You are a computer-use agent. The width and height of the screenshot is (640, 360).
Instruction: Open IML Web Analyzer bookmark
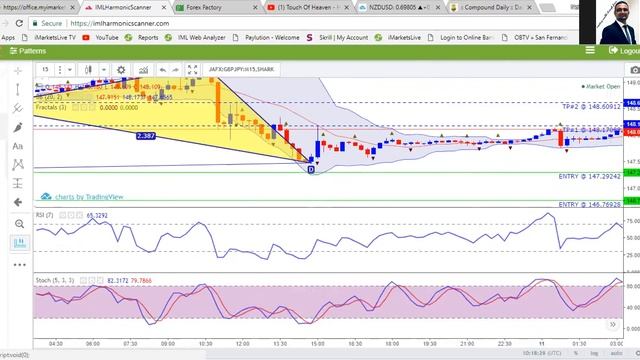pyautogui.click(x=195, y=38)
